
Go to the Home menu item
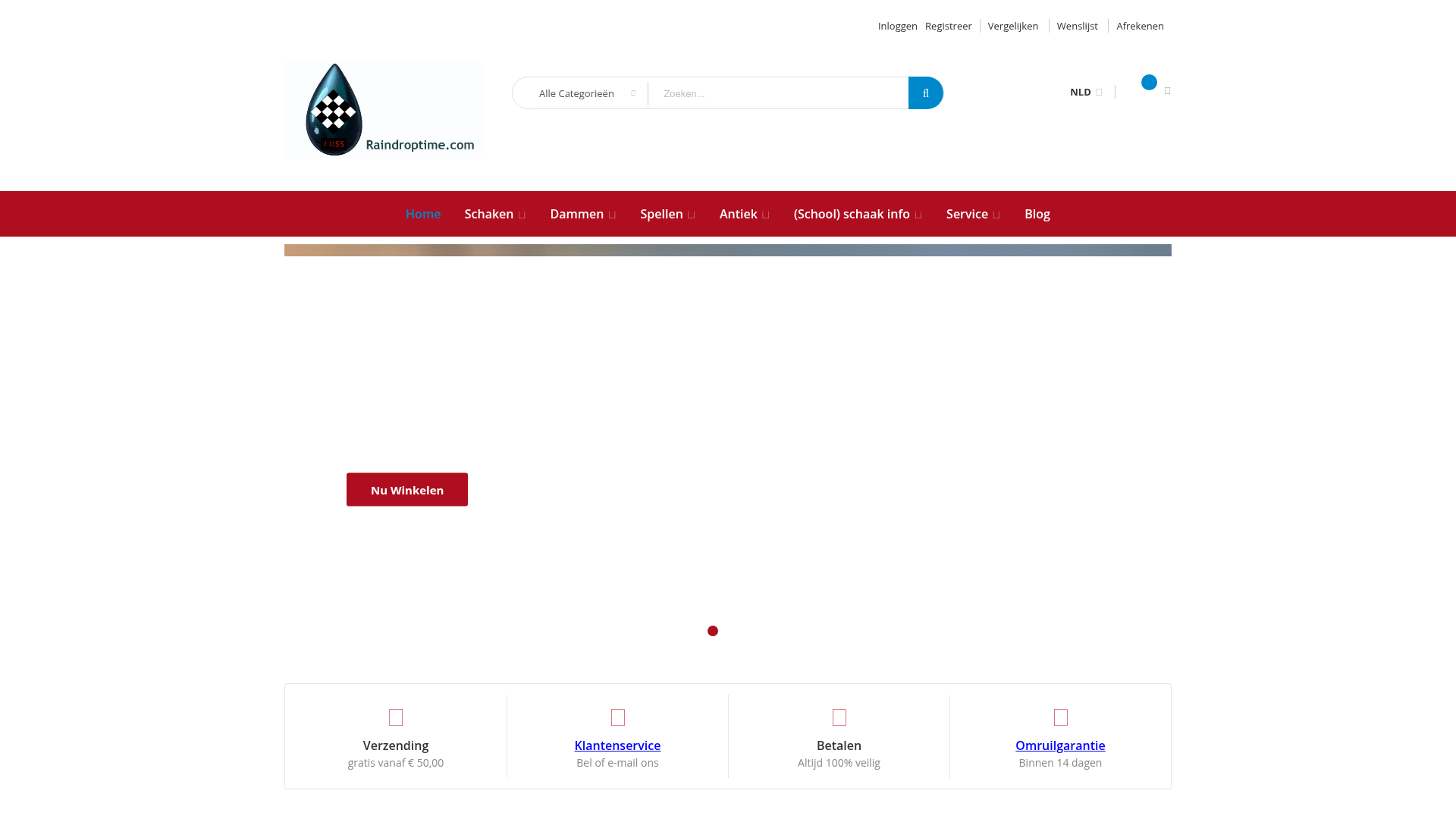point(423,214)
